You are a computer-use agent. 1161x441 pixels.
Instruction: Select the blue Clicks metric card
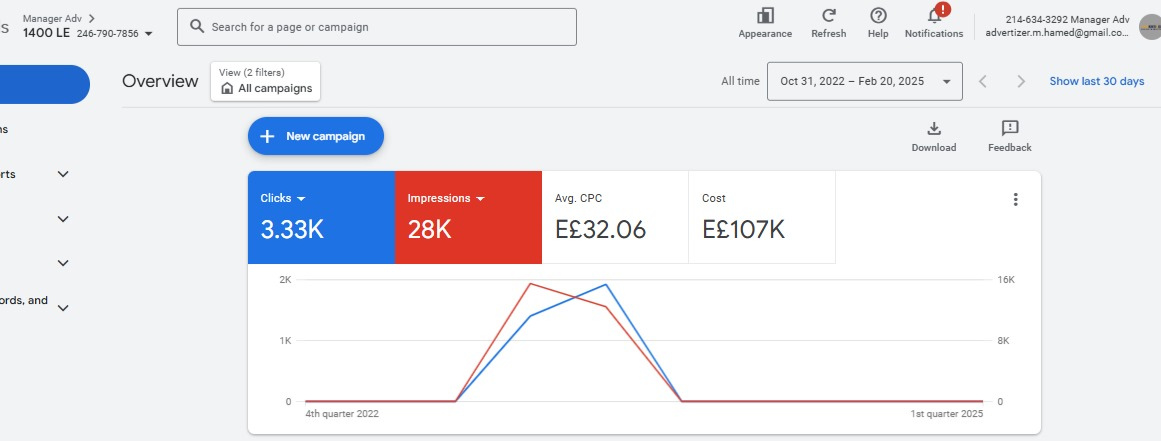coord(321,217)
